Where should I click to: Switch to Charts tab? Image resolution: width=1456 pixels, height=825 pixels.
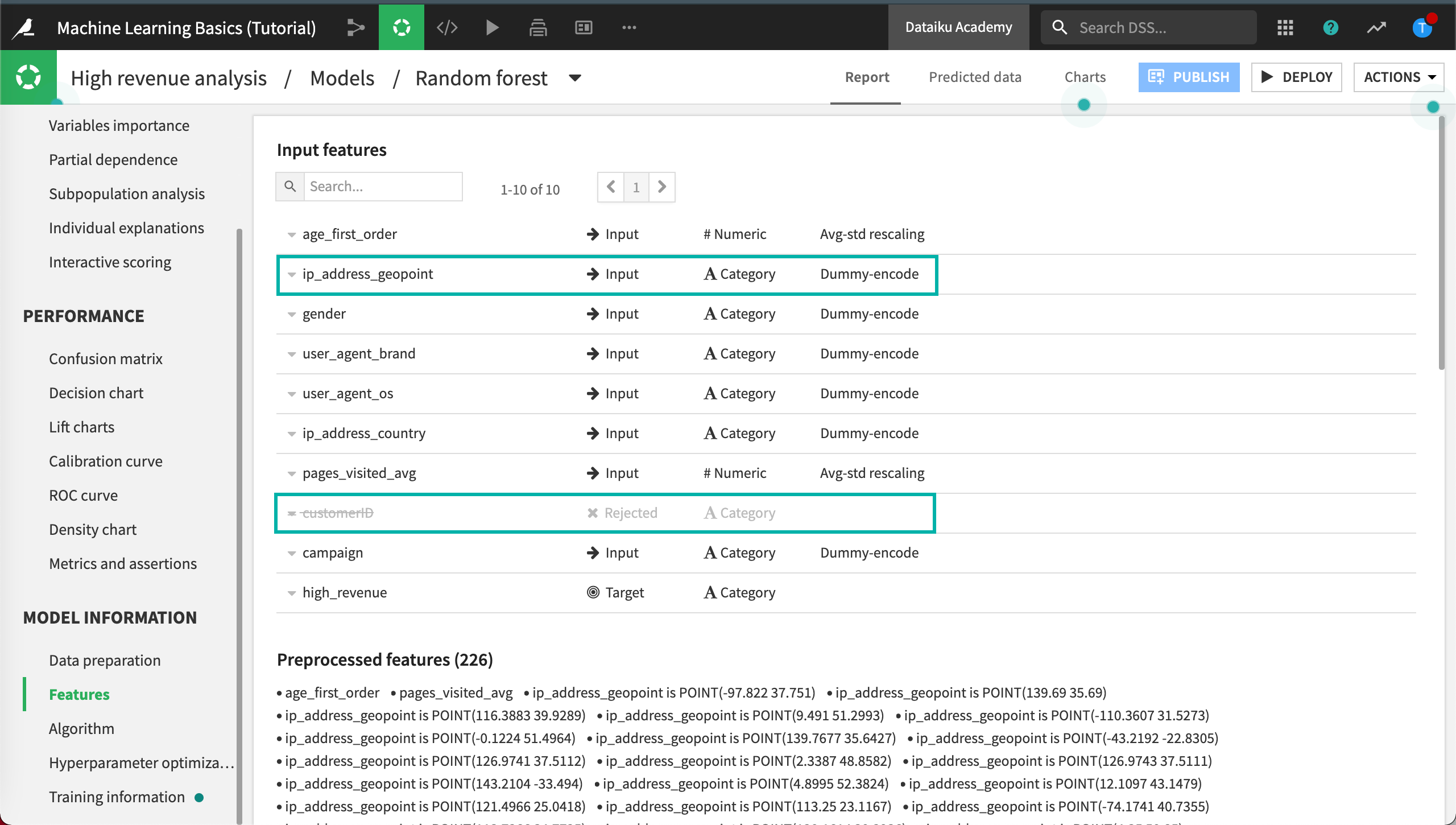1085,77
